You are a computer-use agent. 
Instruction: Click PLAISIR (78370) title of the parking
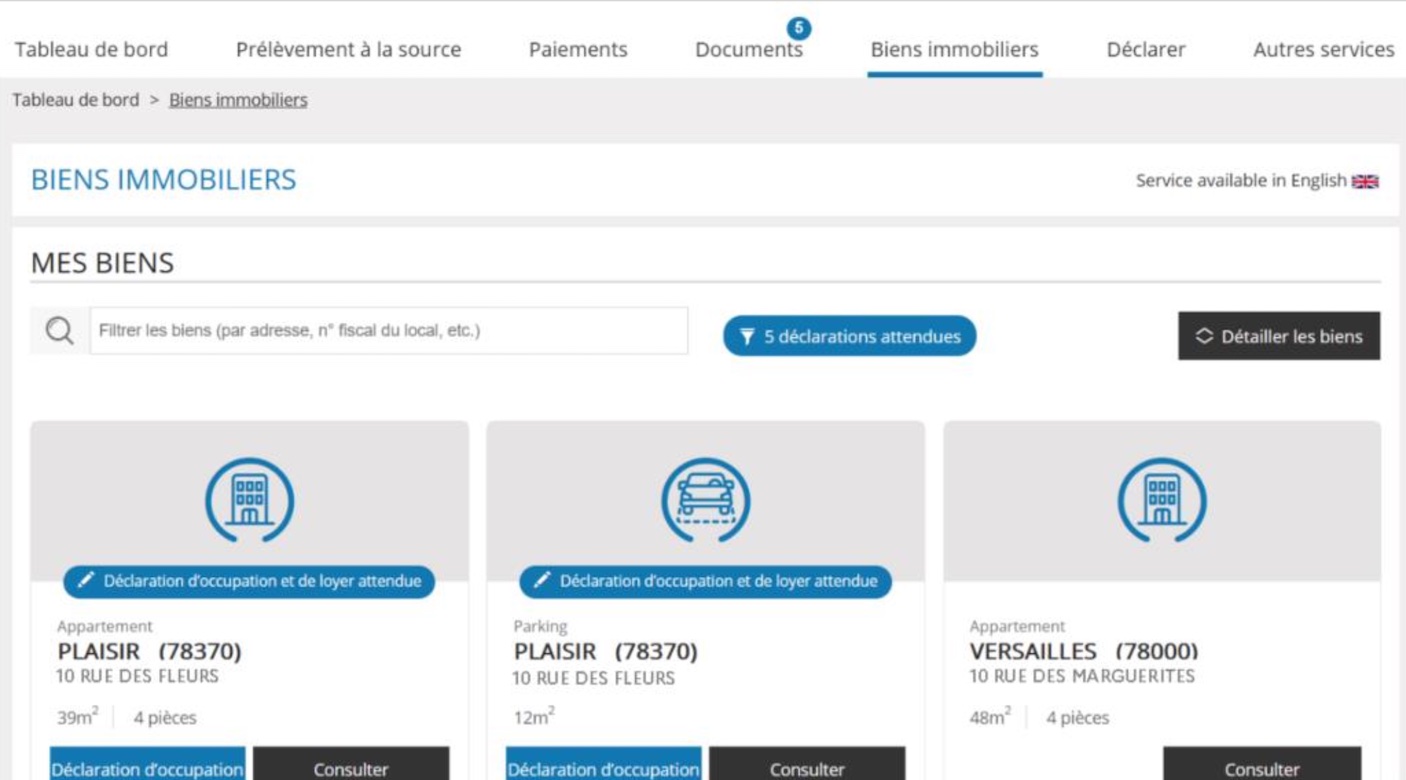pos(605,651)
